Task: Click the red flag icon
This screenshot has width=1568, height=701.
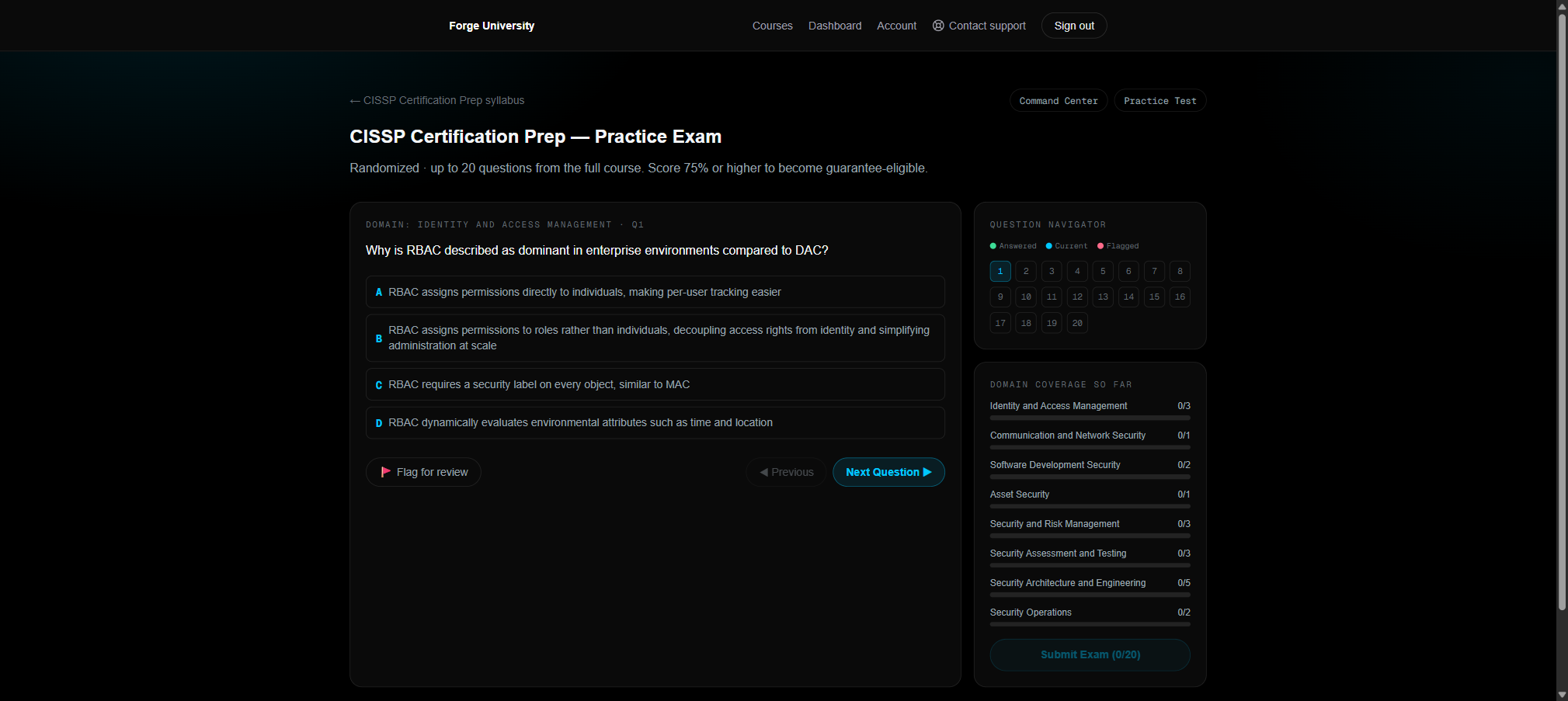Action: pos(385,472)
